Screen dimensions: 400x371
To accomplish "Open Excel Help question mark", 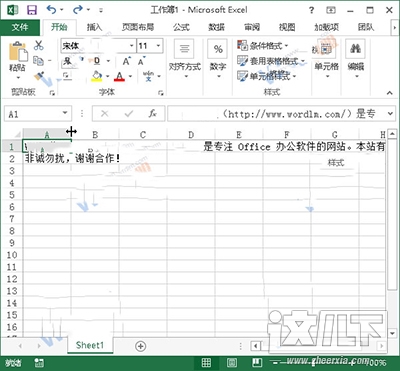I will (x=311, y=10).
